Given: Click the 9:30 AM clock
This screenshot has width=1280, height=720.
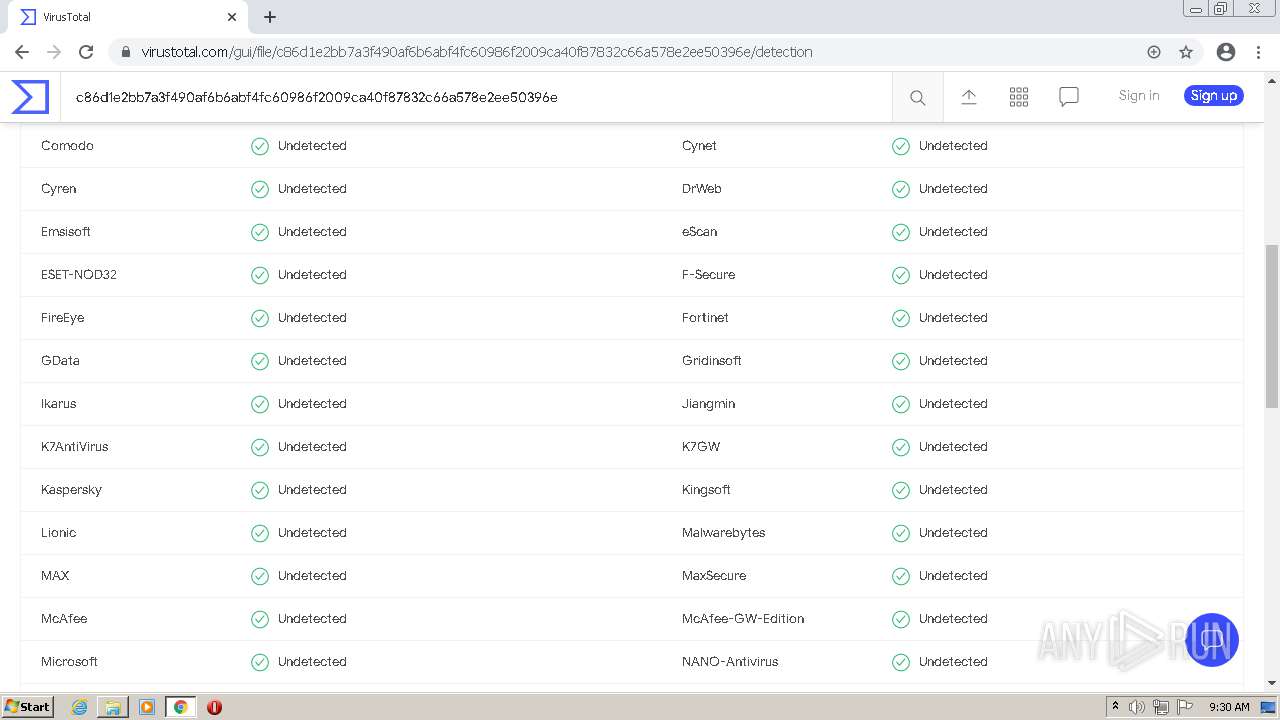Looking at the screenshot, I should (x=1229, y=707).
